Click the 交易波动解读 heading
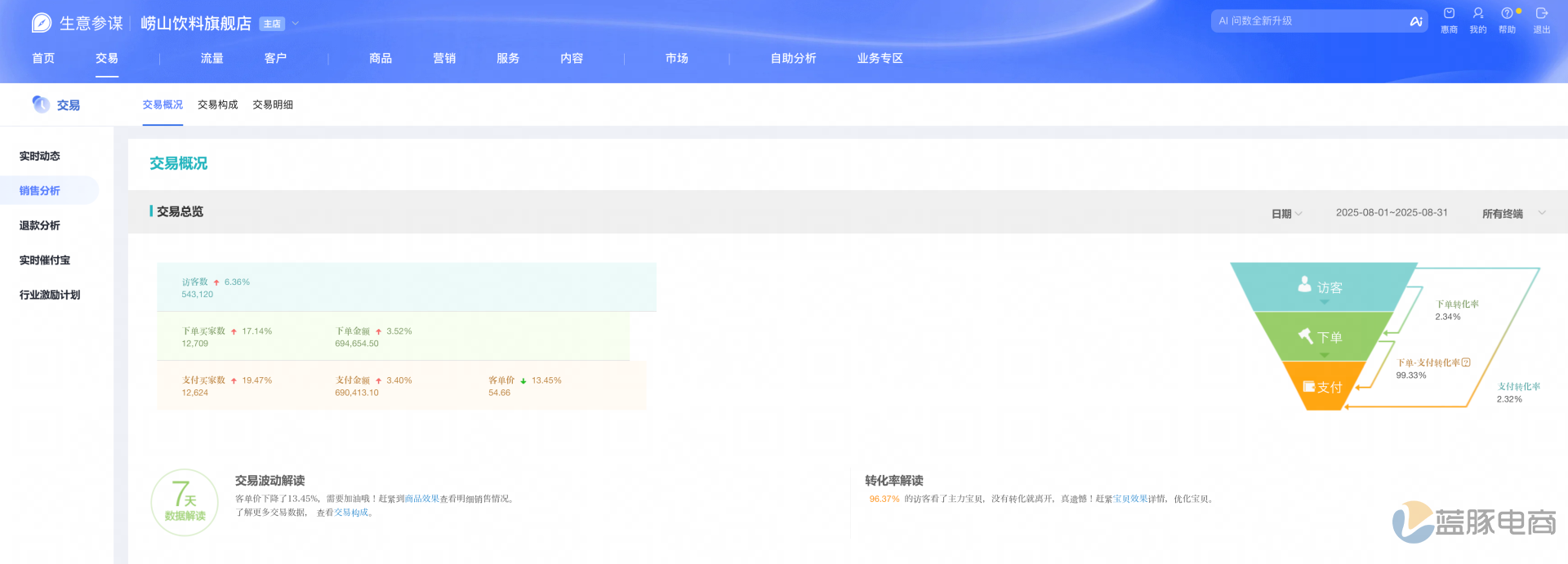Viewport: 1568px width, 564px height. pyautogui.click(x=269, y=481)
